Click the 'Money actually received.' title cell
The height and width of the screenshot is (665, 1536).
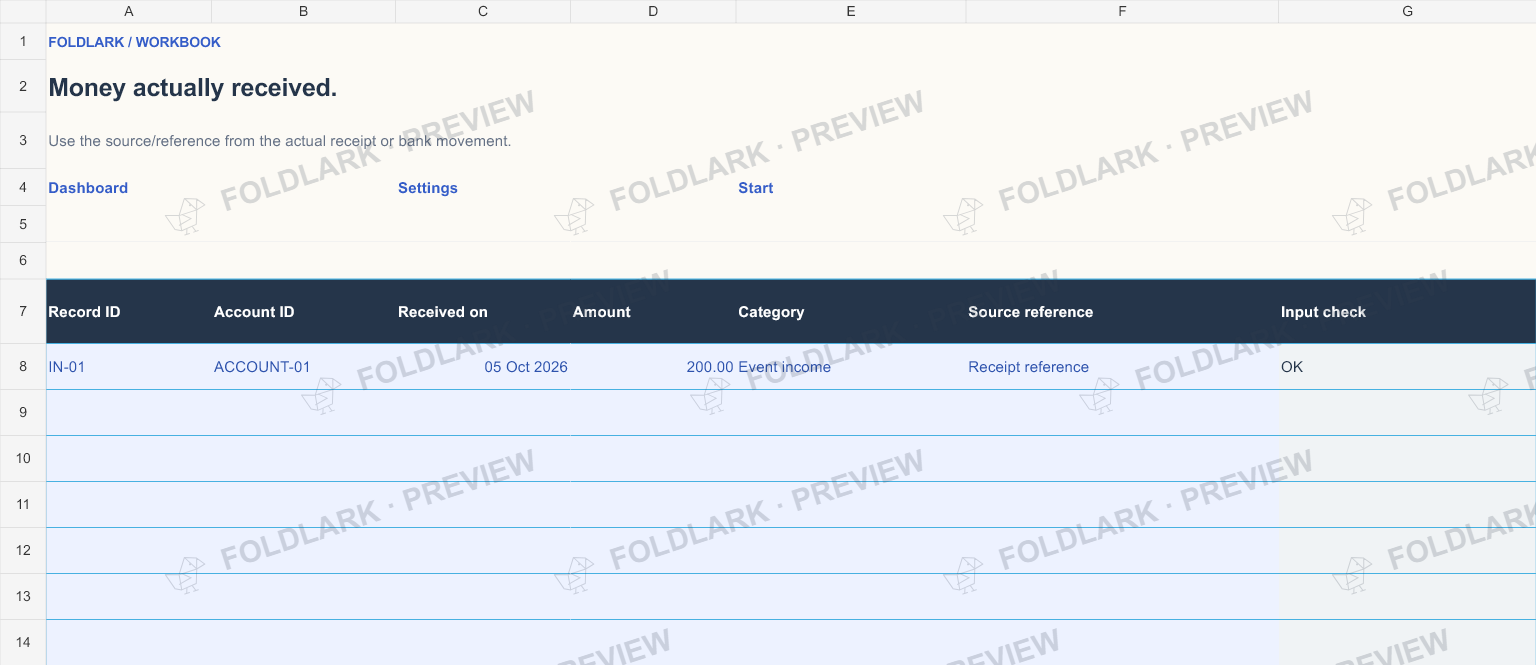(x=193, y=88)
